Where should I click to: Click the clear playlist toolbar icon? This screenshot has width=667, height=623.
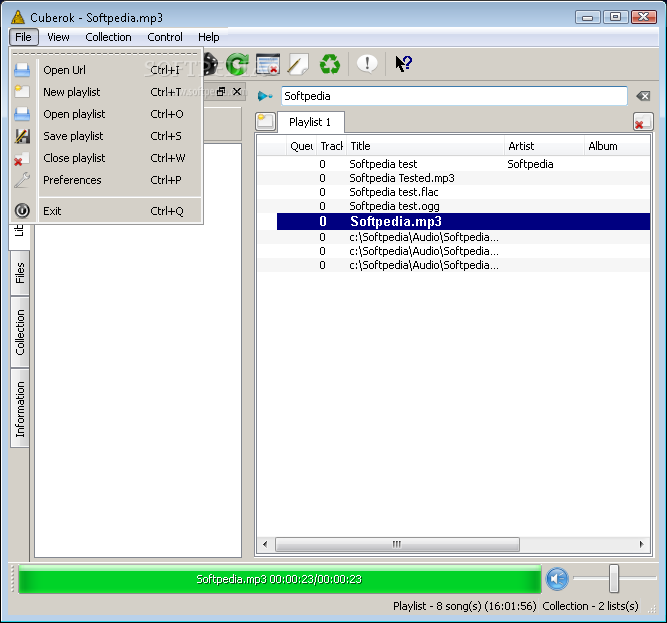coord(268,64)
